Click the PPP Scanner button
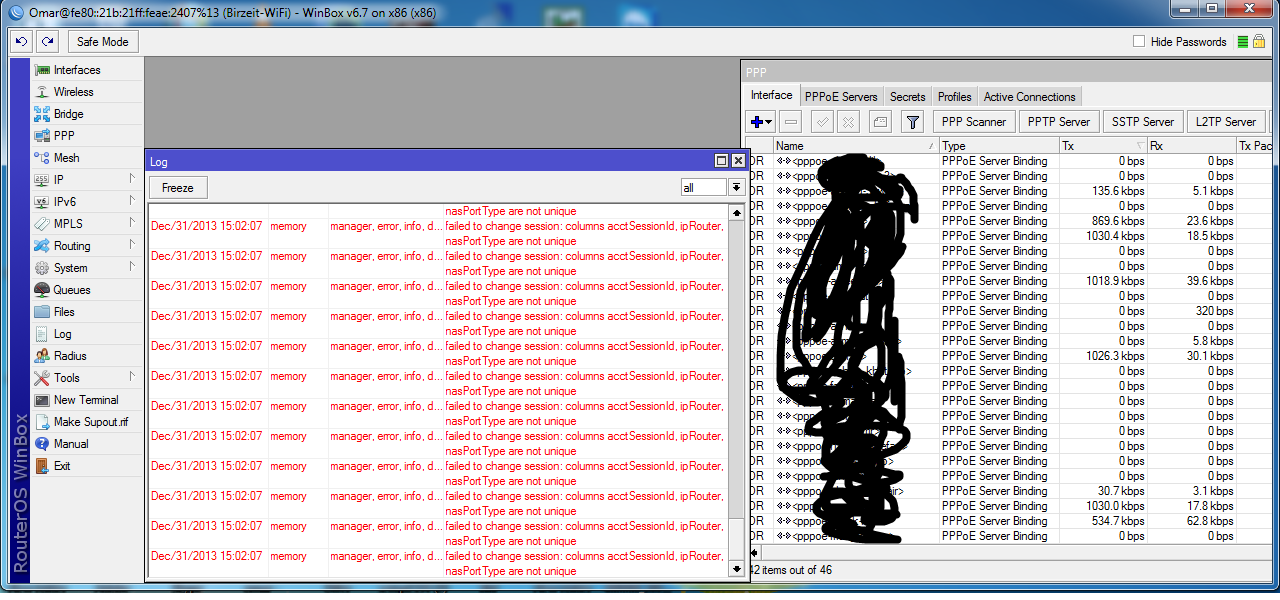The height and width of the screenshot is (600, 1280). coord(974,122)
